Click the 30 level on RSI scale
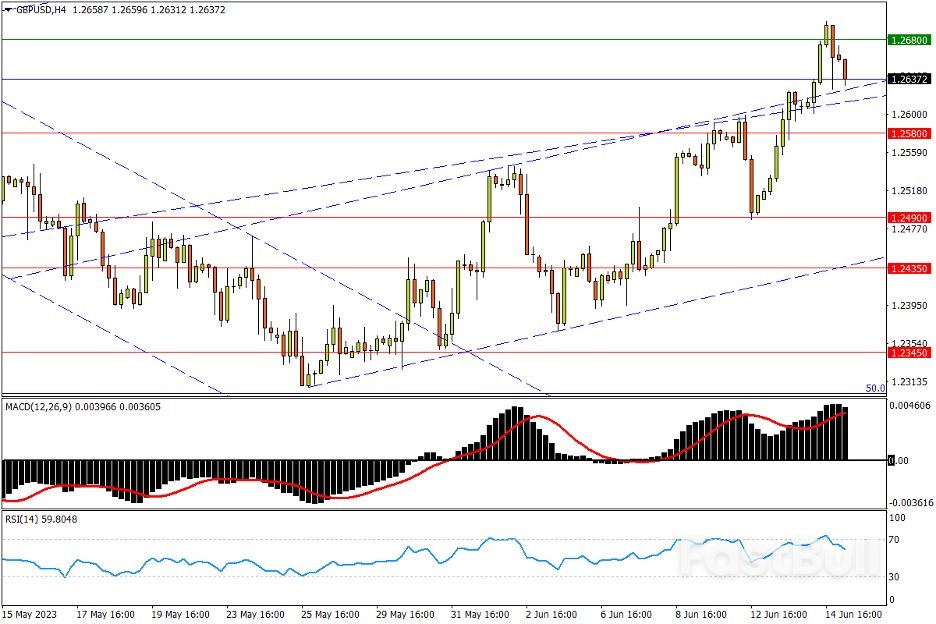This screenshot has height=624, width=936. (x=894, y=577)
